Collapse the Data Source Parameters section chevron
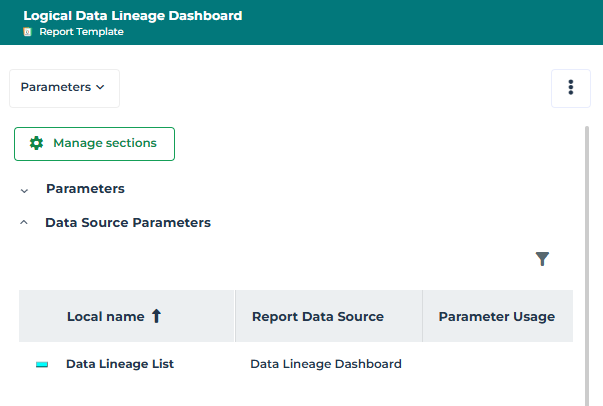The height and width of the screenshot is (406, 603). (x=24, y=223)
